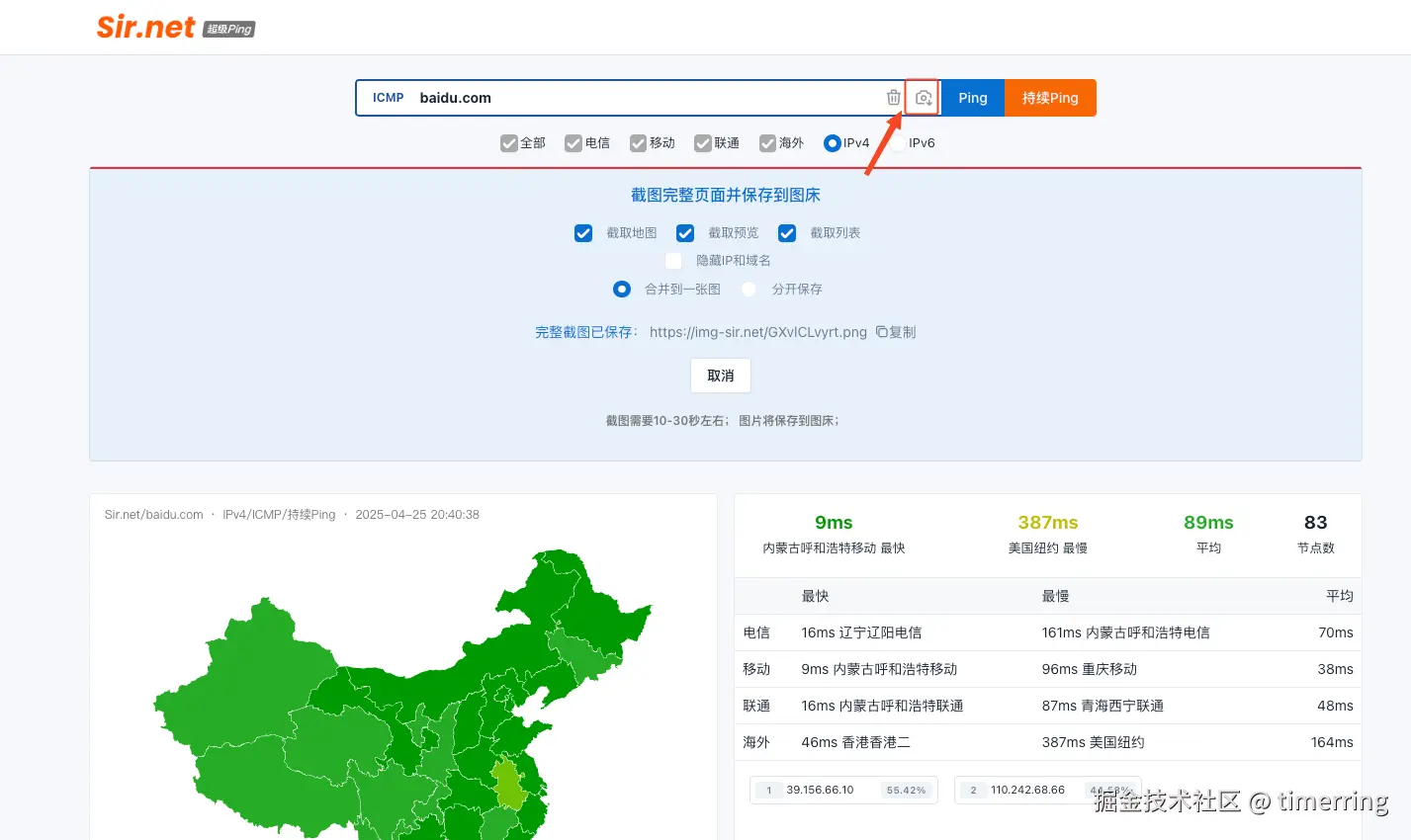Toggle the 全部 checkbox

(508, 143)
